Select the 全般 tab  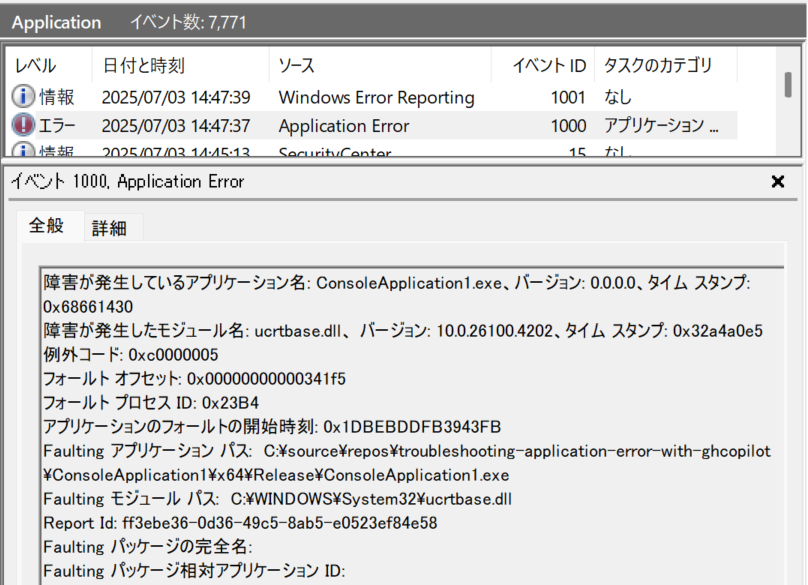pos(46,226)
